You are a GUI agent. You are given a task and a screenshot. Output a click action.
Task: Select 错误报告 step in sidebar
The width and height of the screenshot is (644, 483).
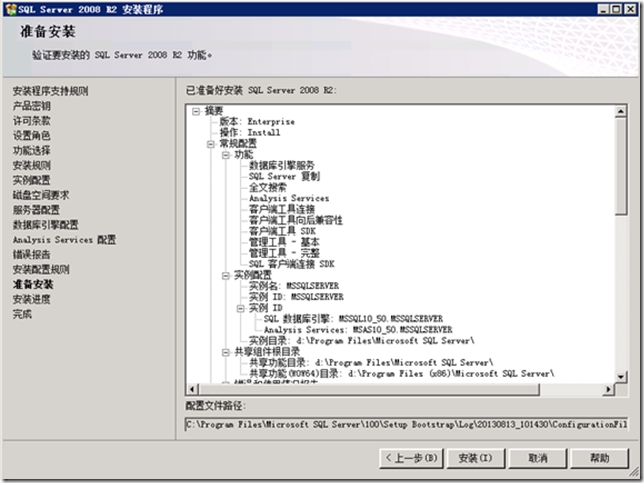pos(32,255)
